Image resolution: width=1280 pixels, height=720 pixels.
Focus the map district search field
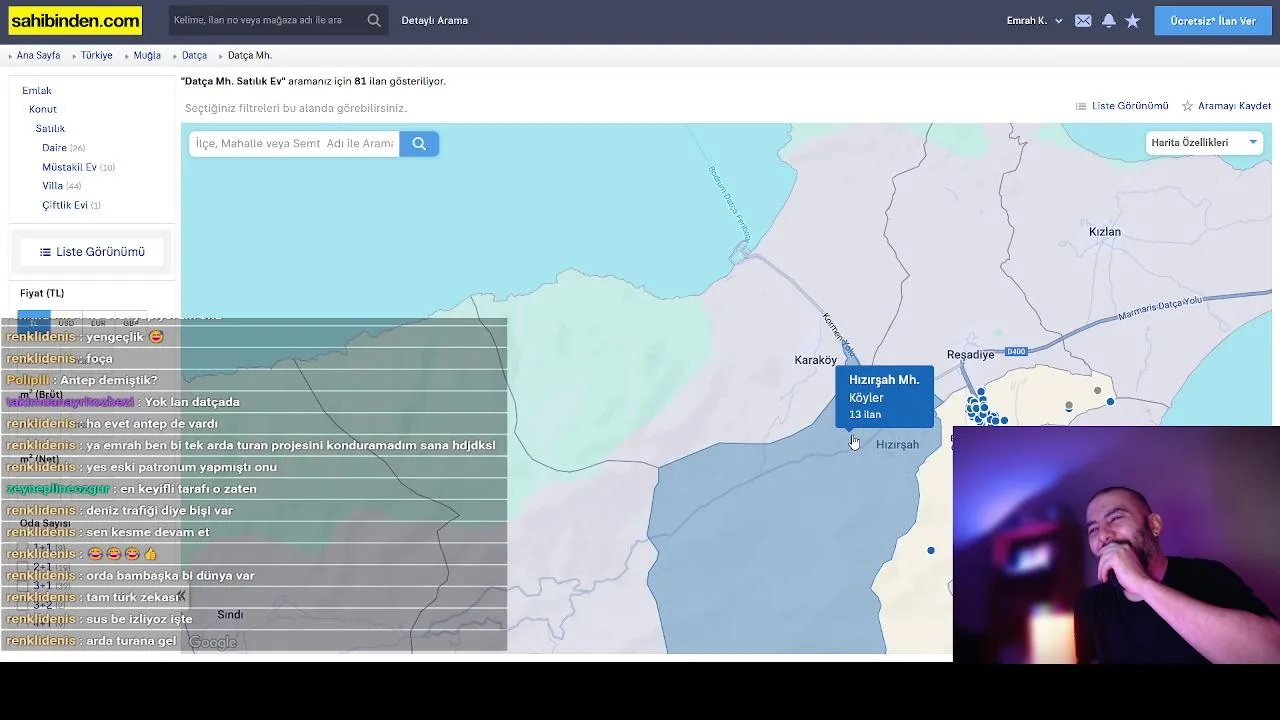(x=294, y=144)
